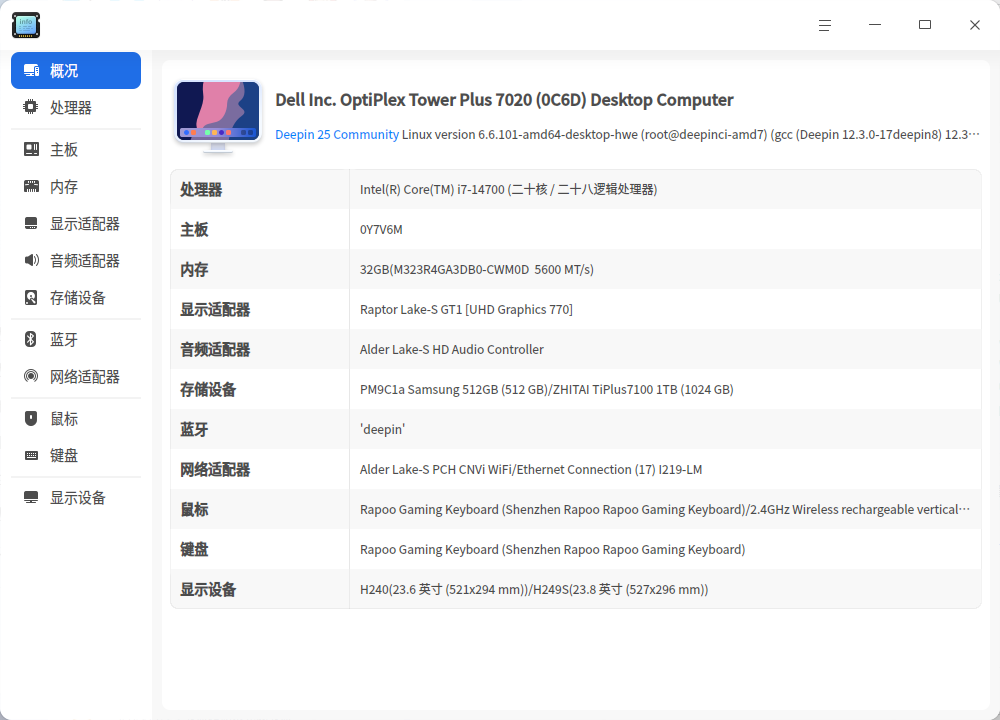Click the 显示设备 row label in table
This screenshot has width=1000, height=720.
[x=208, y=589]
